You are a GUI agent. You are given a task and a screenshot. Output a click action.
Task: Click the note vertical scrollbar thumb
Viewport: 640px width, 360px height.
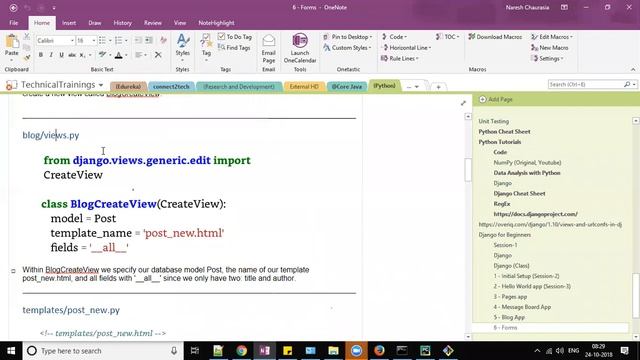(468, 170)
